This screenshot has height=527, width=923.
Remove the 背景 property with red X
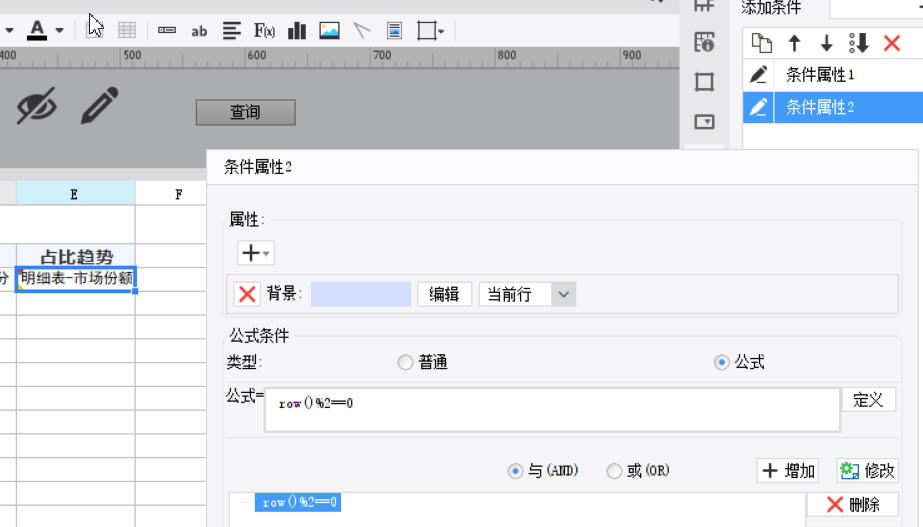pos(247,294)
